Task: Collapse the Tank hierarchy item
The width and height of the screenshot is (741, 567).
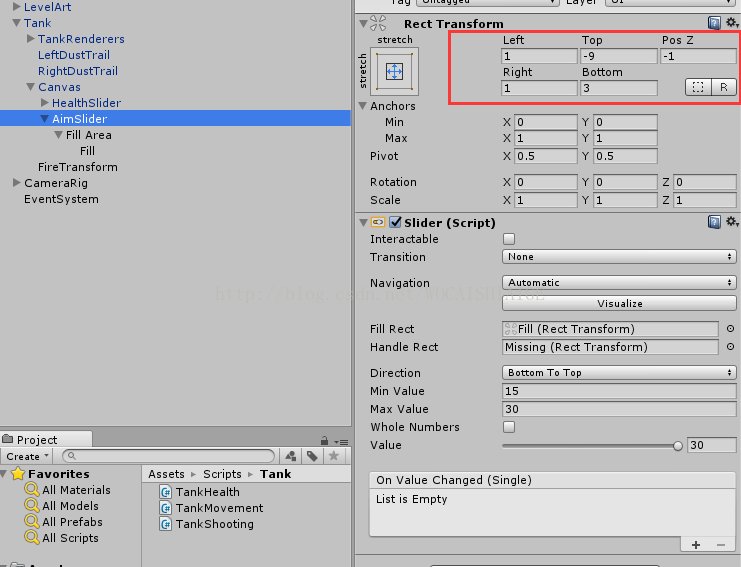Action: click(17, 23)
